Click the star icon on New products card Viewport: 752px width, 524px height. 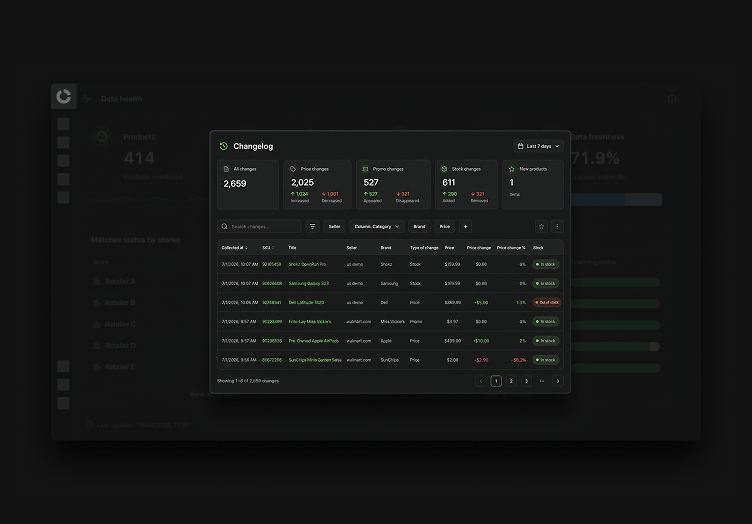pos(512,169)
